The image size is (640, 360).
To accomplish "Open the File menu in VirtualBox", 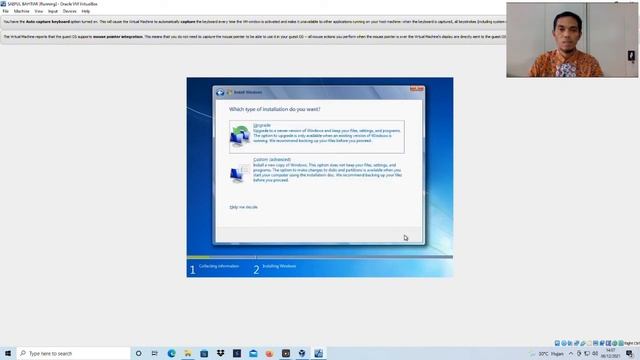I will click(6, 11).
